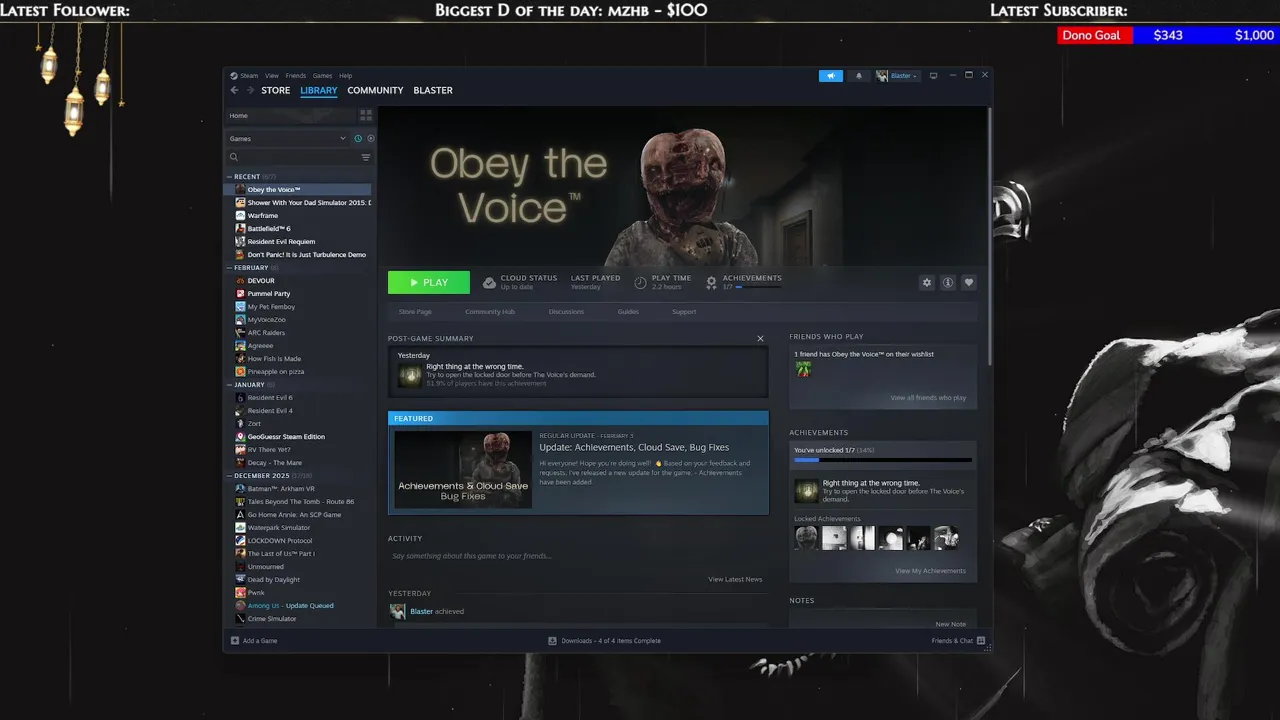The height and width of the screenshot is (720, 1280).
Task: Open Friends & Chat icon
Action: 981,641
